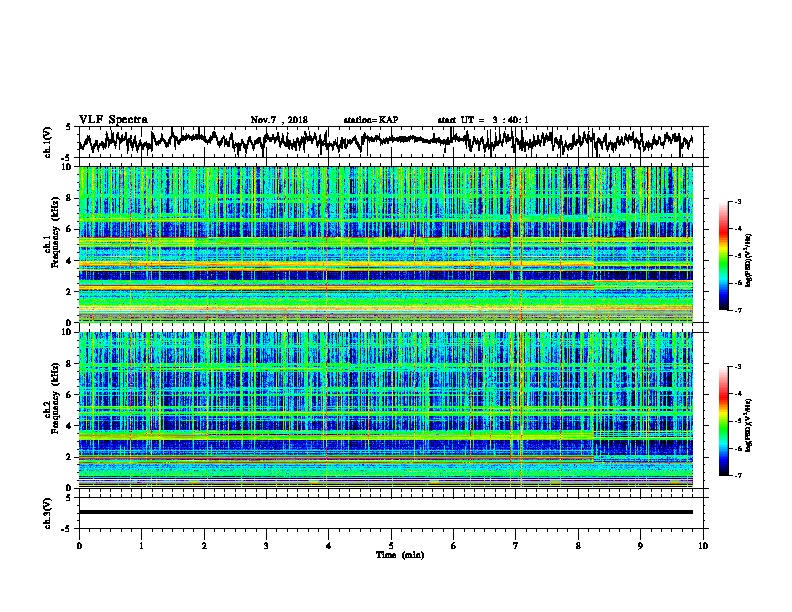Click time axis tick label "8"

pos(578,546)
